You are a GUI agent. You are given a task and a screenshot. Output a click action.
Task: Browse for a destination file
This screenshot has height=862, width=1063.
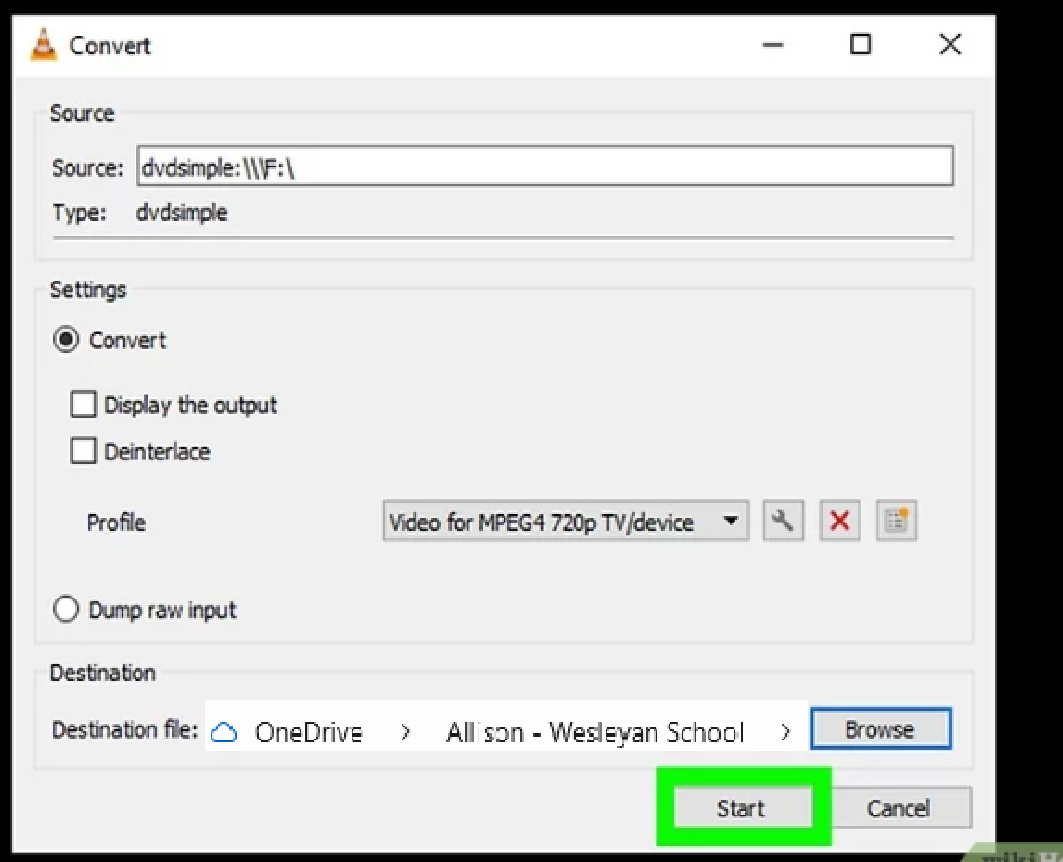[x=880, y=729]
